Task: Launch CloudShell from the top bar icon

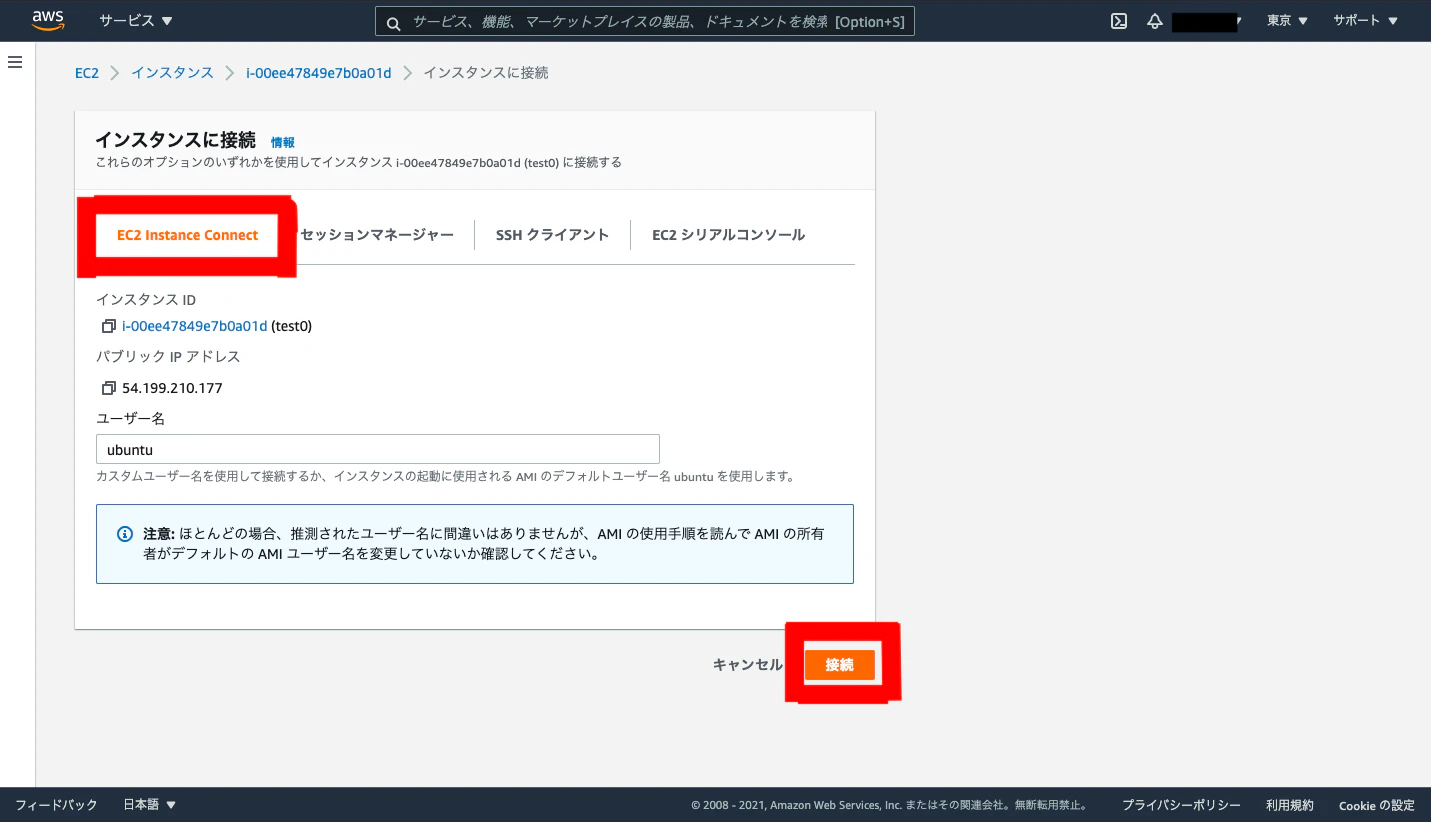Action: pyautogui.click(x=1119, y=21)
